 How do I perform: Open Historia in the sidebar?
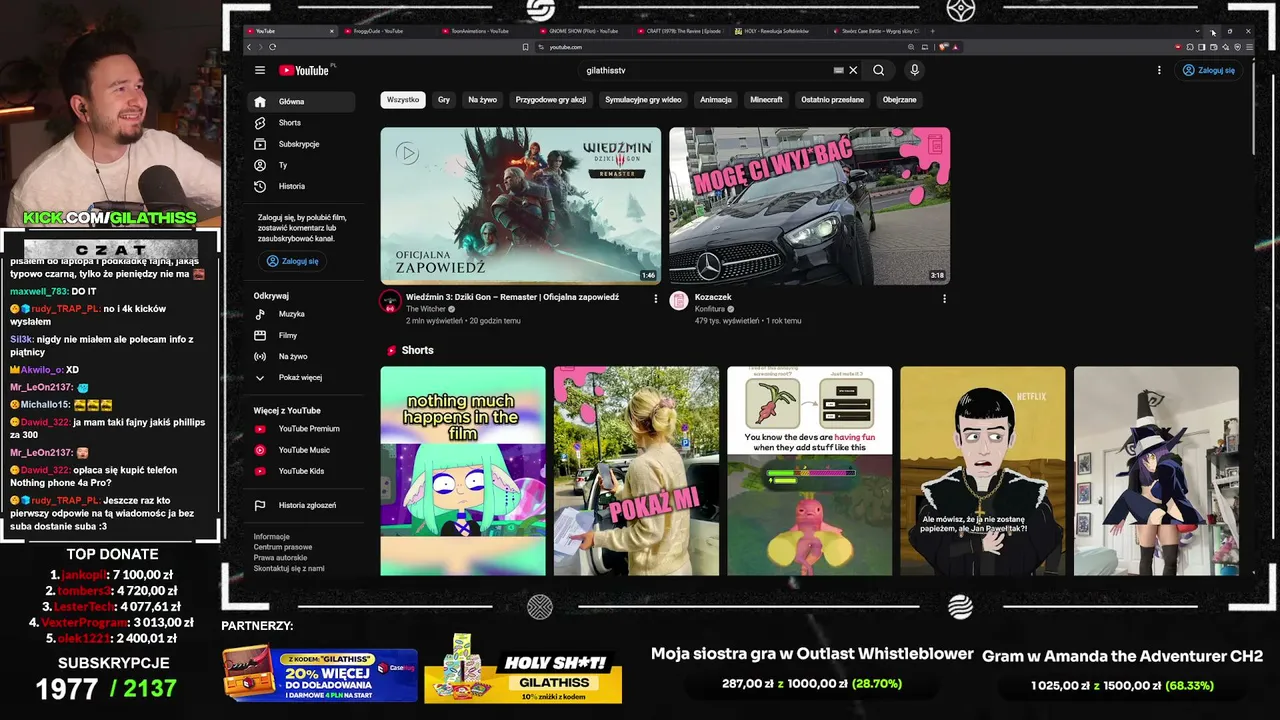click(301, 186)
